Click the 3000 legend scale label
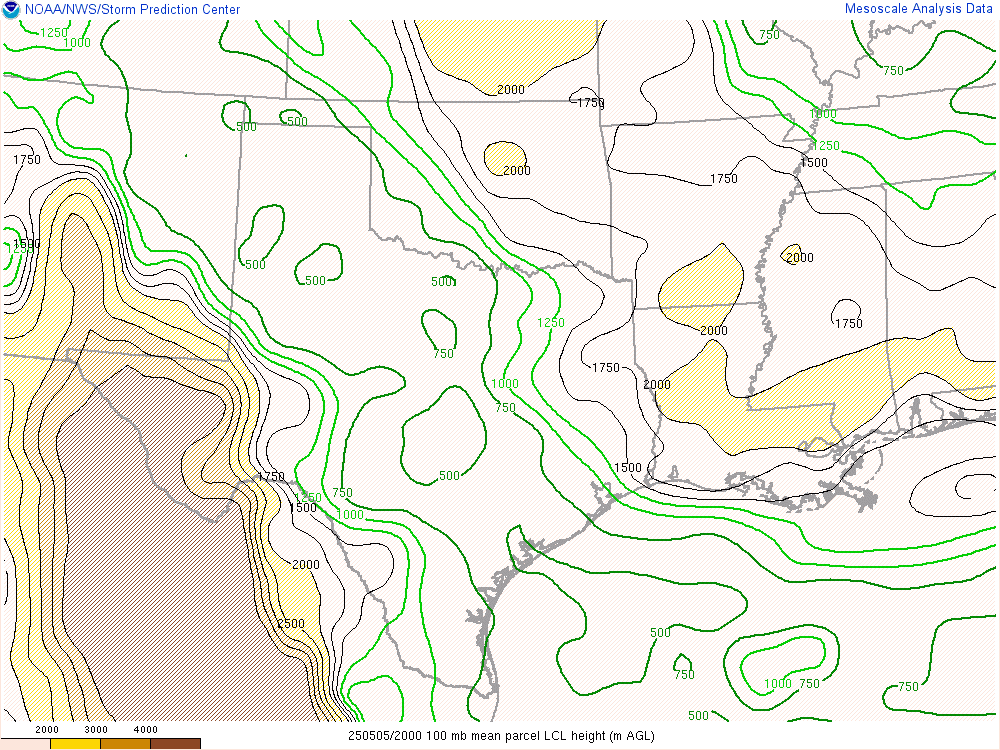1000x750 pixels. [96, 730]
